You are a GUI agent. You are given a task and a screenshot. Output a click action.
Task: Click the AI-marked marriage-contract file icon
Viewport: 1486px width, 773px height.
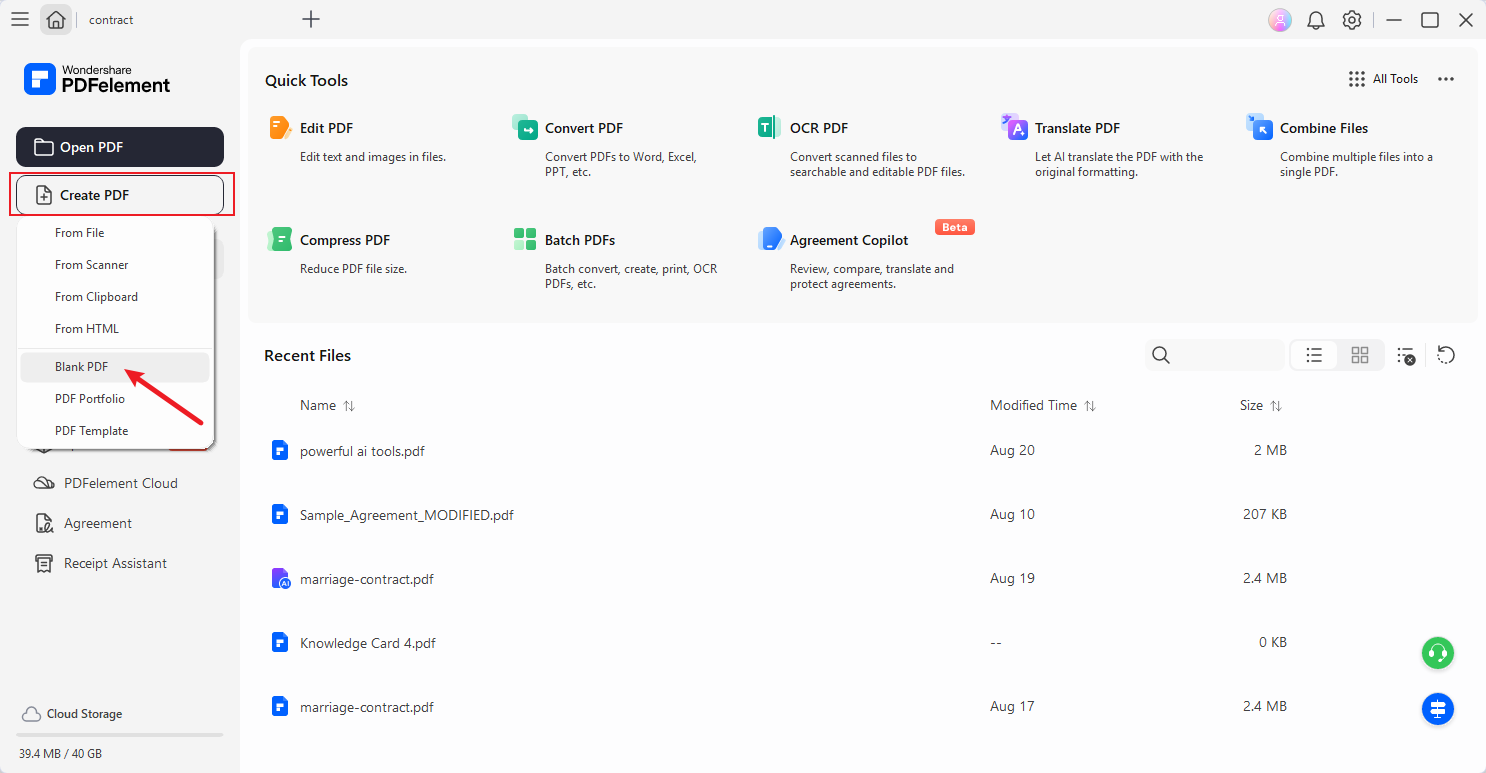tap(281, 579)
